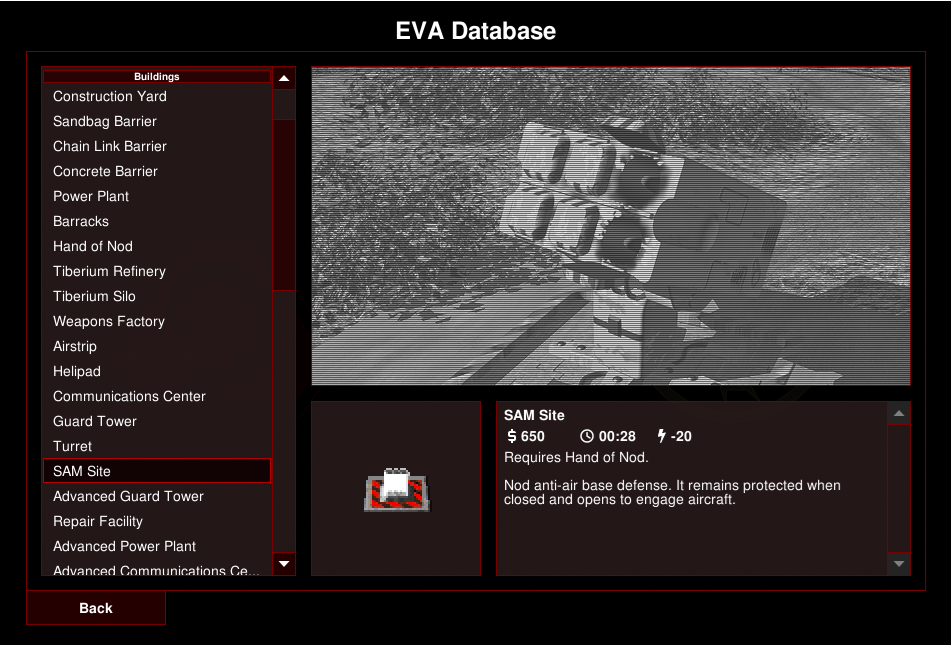Select Advanced Power Plant entry
Screen dimensions: 951x645
click(156, 546)
